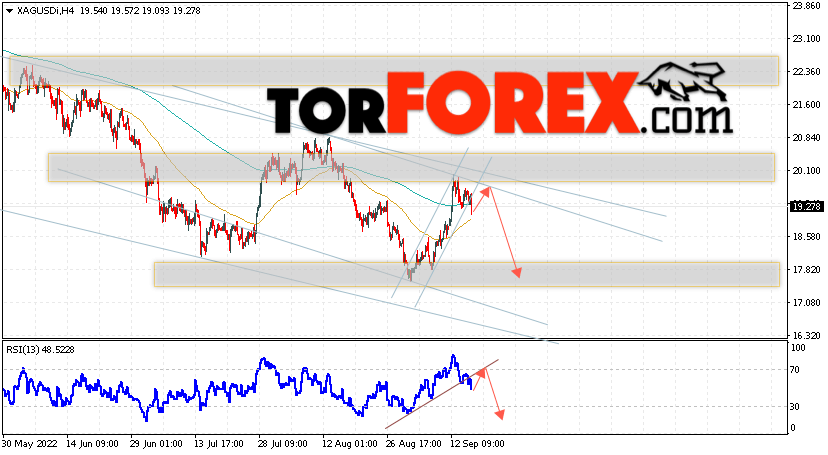This screenshot has width=828, height=455.
Task: Click the 12 Aug 01:00 date label
Action: (x=349, y=444)
